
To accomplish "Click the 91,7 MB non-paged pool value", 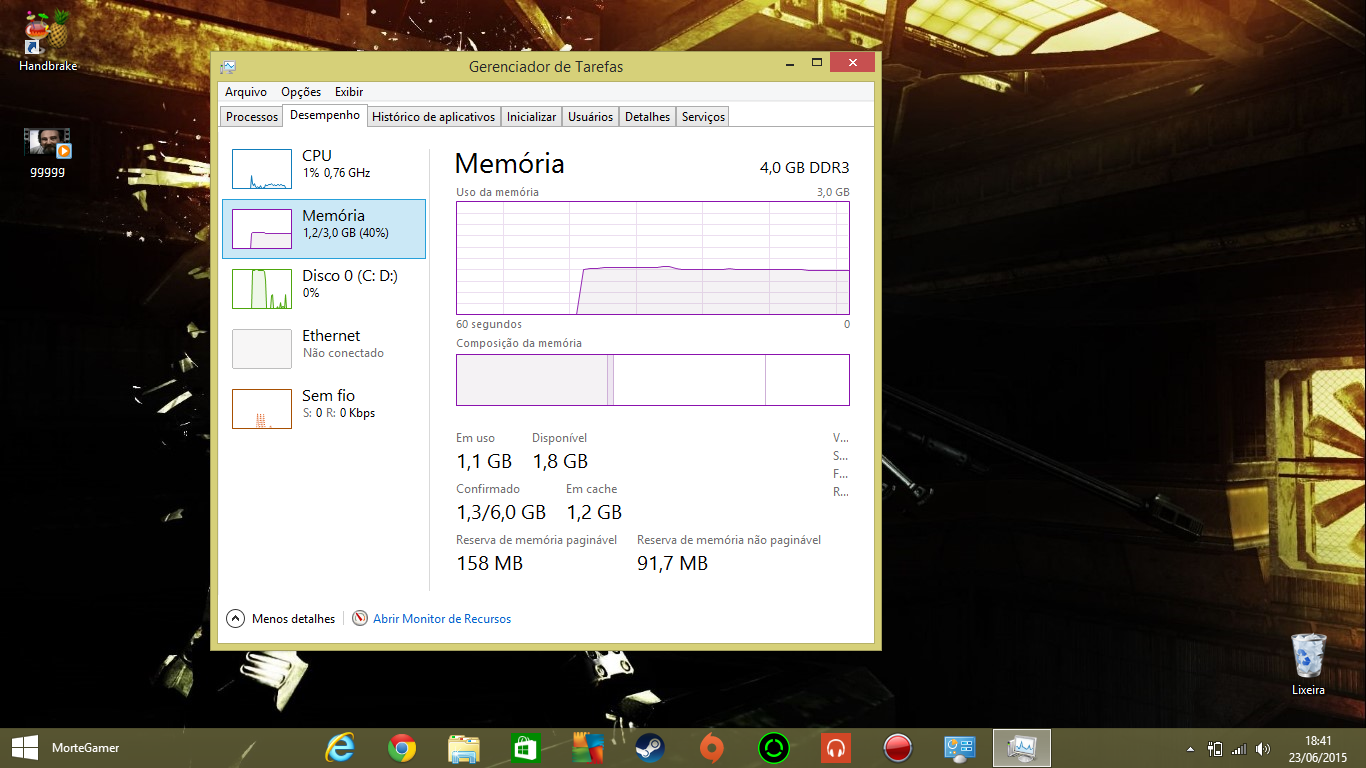I will (672, 563).
